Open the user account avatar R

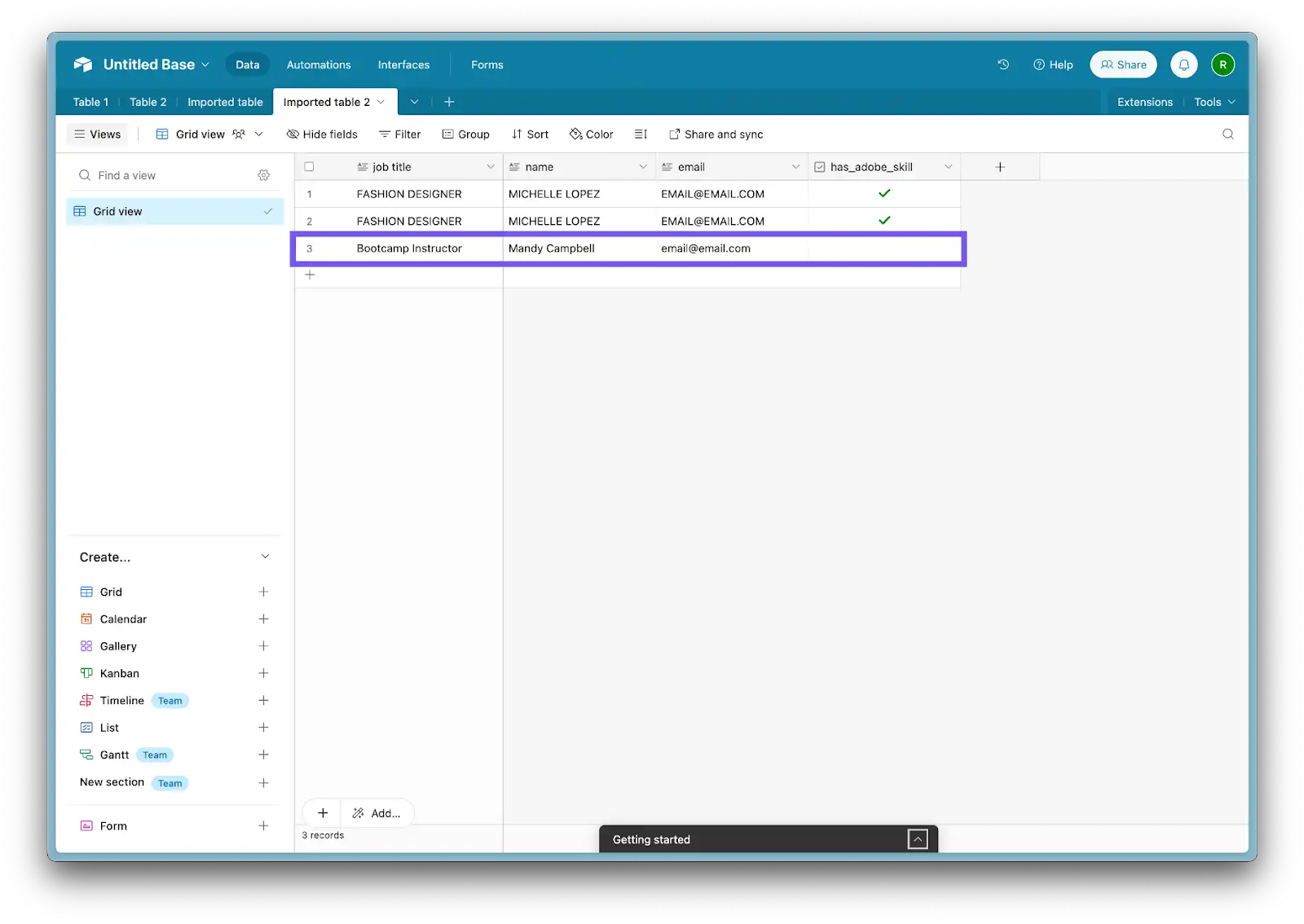[x=1222, y=64]
